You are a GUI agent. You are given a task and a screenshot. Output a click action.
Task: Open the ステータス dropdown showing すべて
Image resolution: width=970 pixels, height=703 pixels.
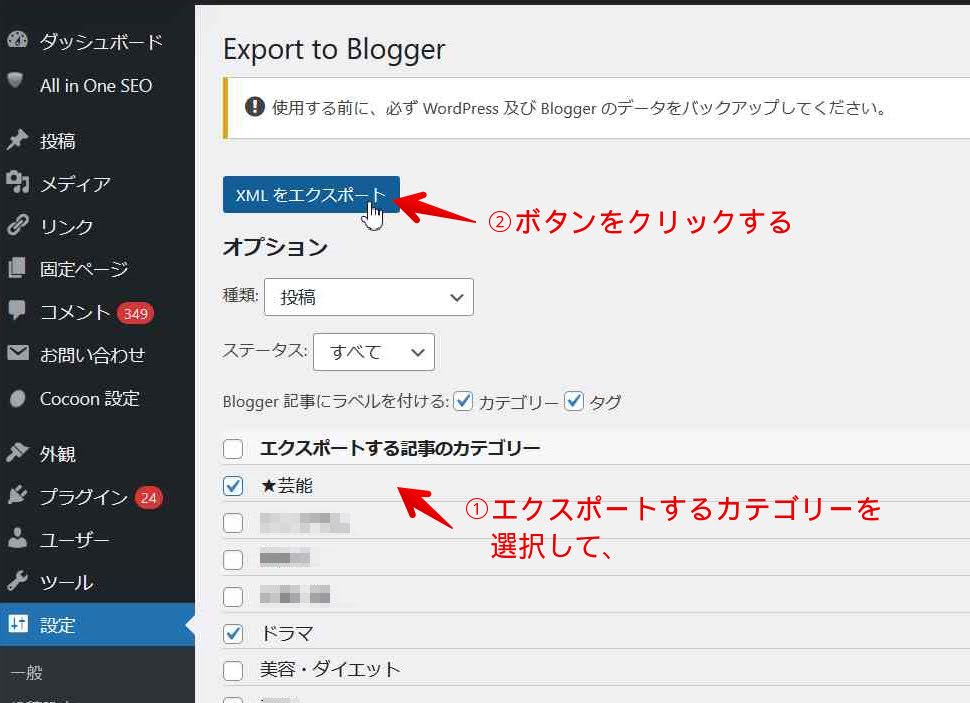coord(374,352)
